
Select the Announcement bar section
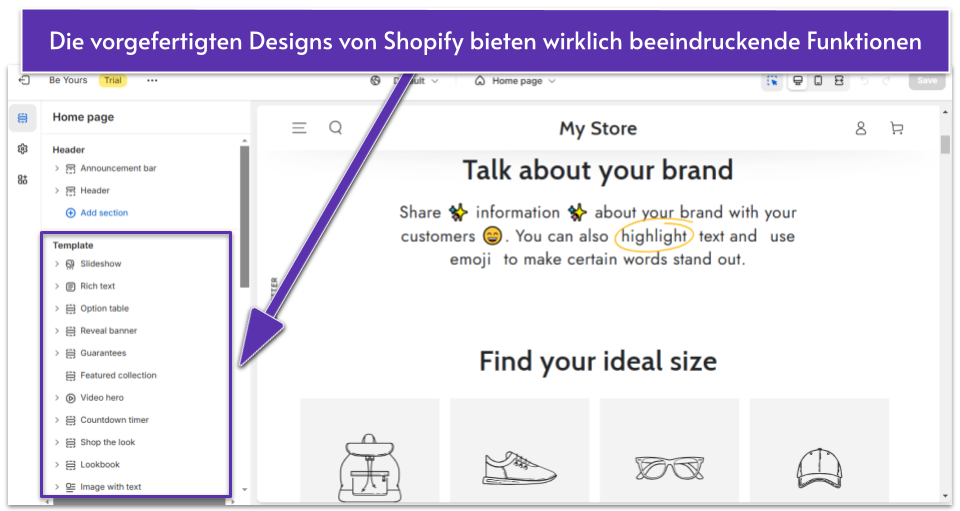118,168
